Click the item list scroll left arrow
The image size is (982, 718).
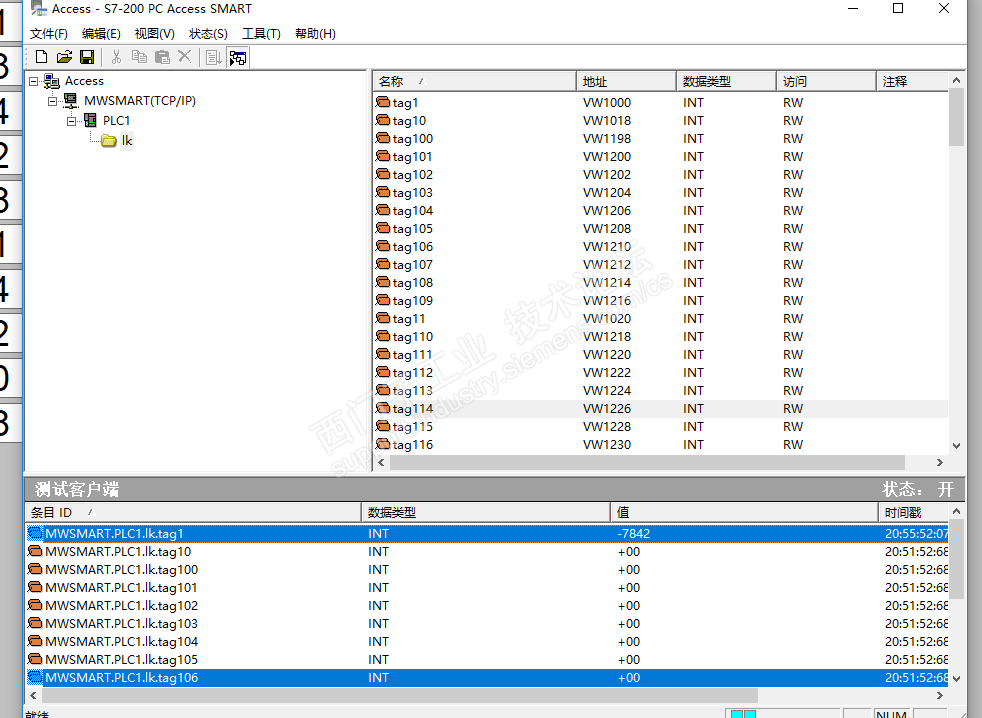pyautogui.click(x=381, y=462)
